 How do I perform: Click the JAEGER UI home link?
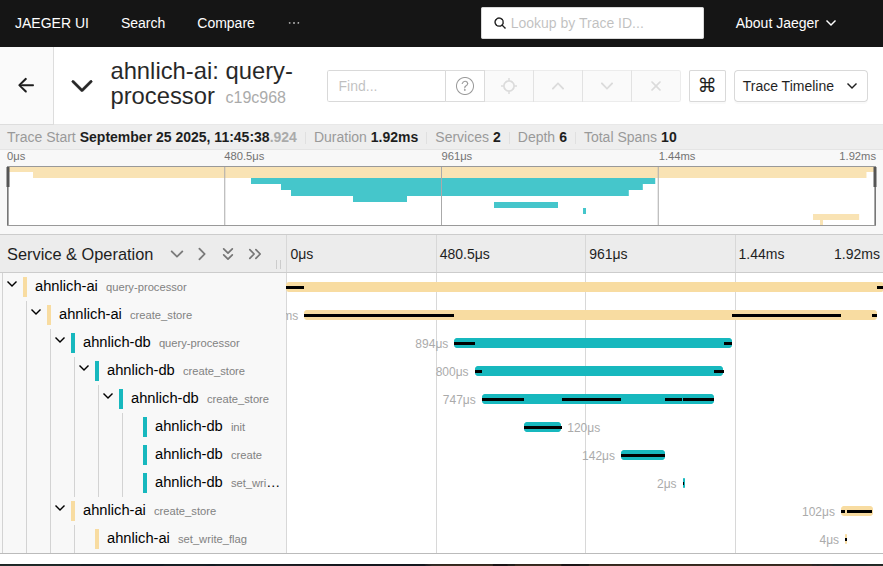[x=52, y=23]
